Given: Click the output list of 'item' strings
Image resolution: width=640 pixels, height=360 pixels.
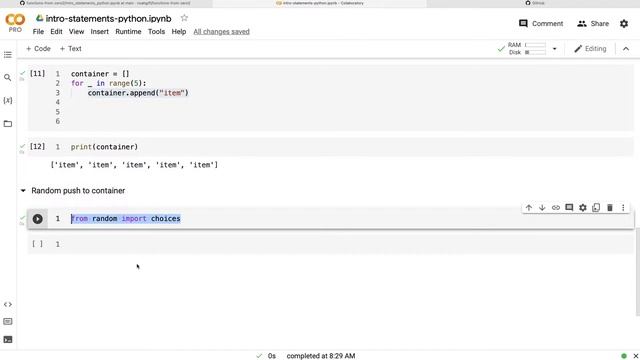Looking at the screenshot, I should coord(134,165).
